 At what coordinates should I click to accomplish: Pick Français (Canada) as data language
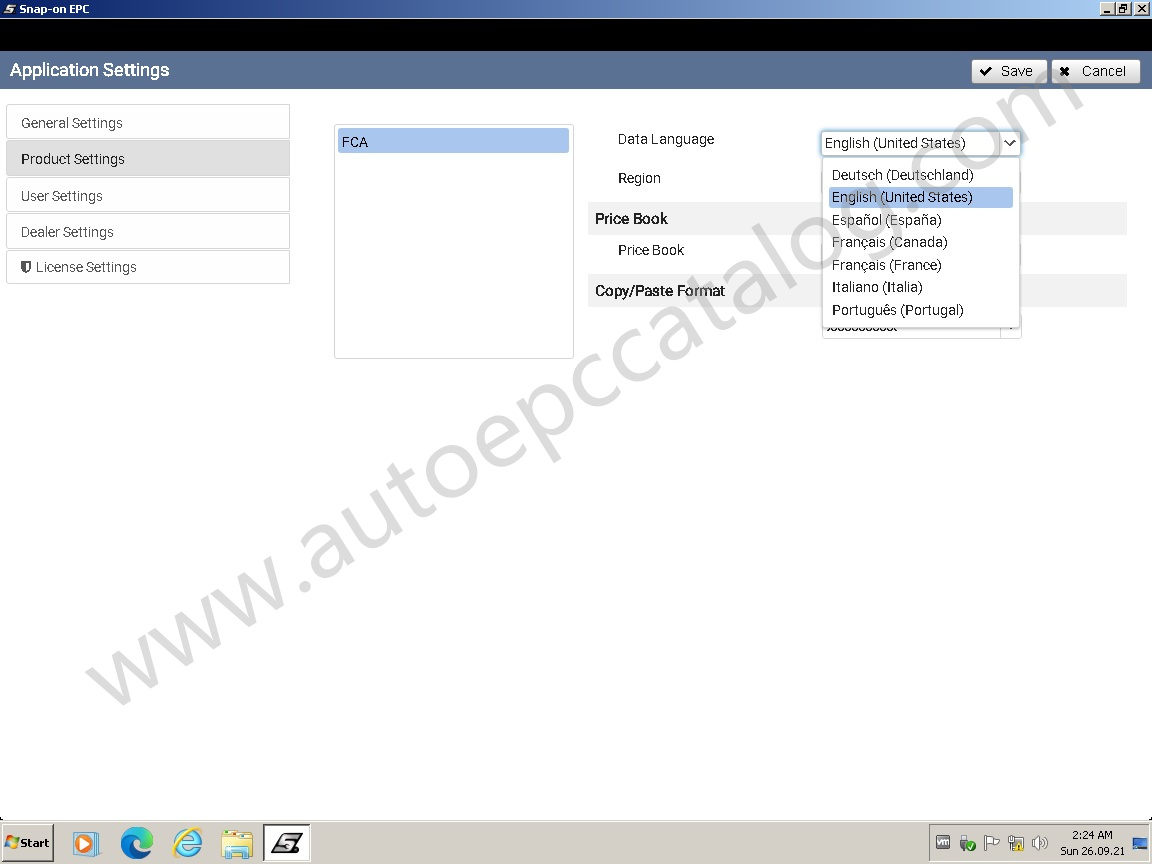click(x=921, y=242)
